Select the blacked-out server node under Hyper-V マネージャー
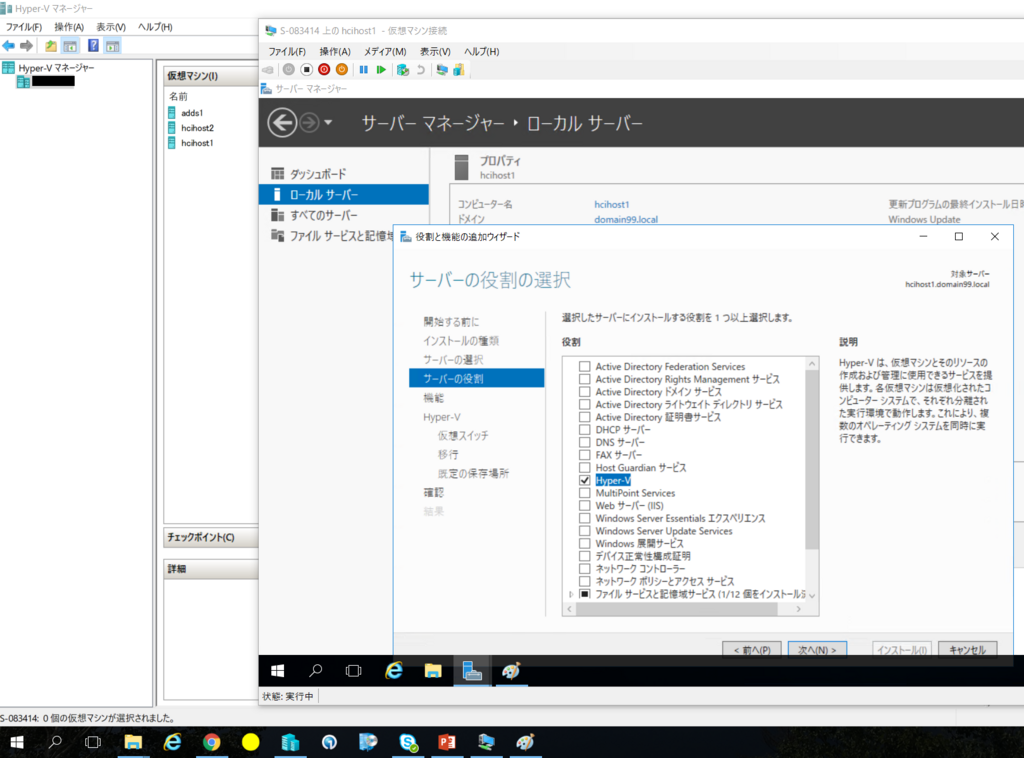1024x758 pixels. point(53,82)
